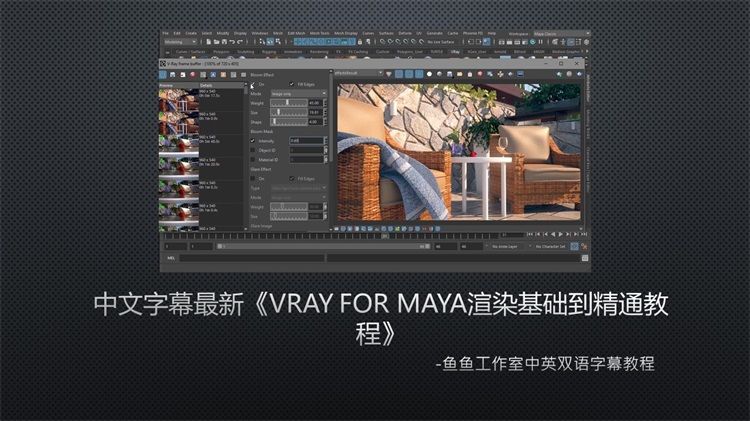Click the Bloom Mask Intensity value field
The image size is (750, 421).
click(306, 141)
